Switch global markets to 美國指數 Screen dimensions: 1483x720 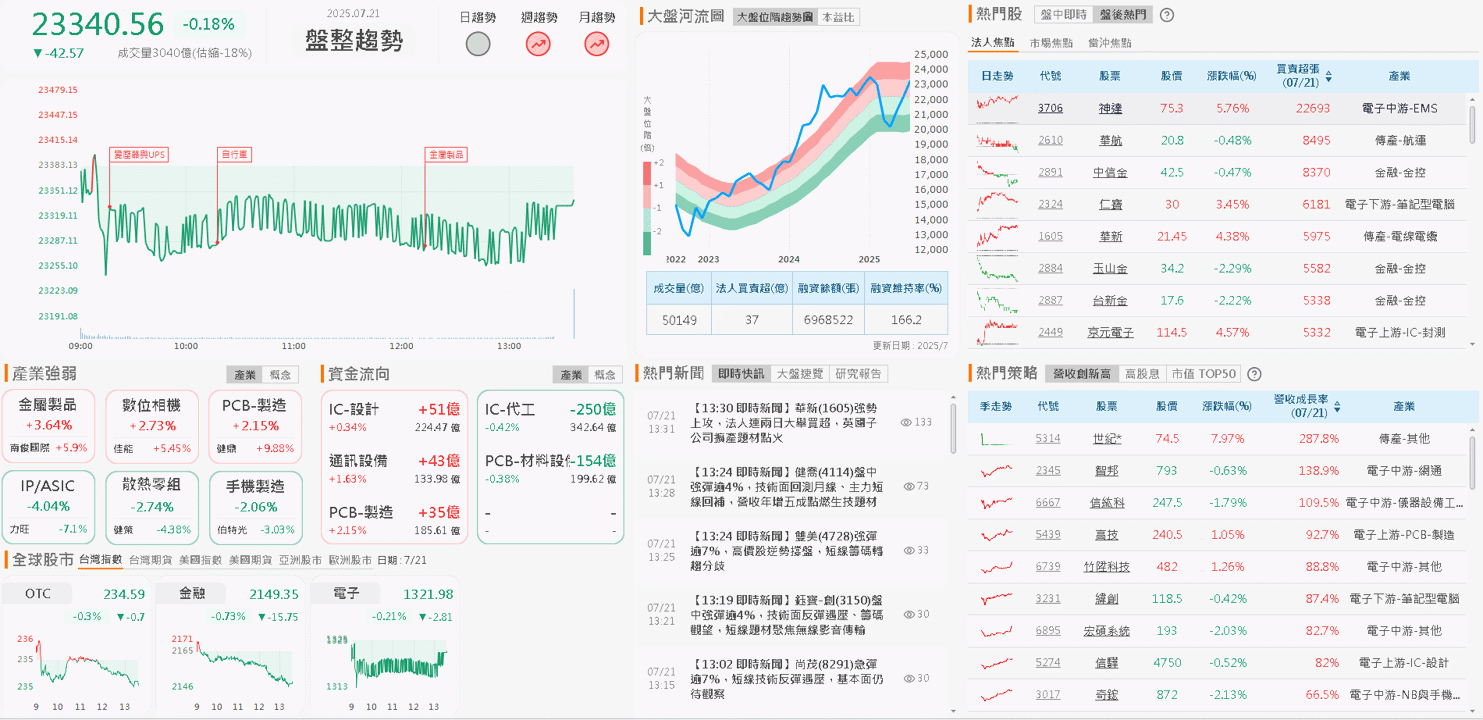(x=202, y=560)
